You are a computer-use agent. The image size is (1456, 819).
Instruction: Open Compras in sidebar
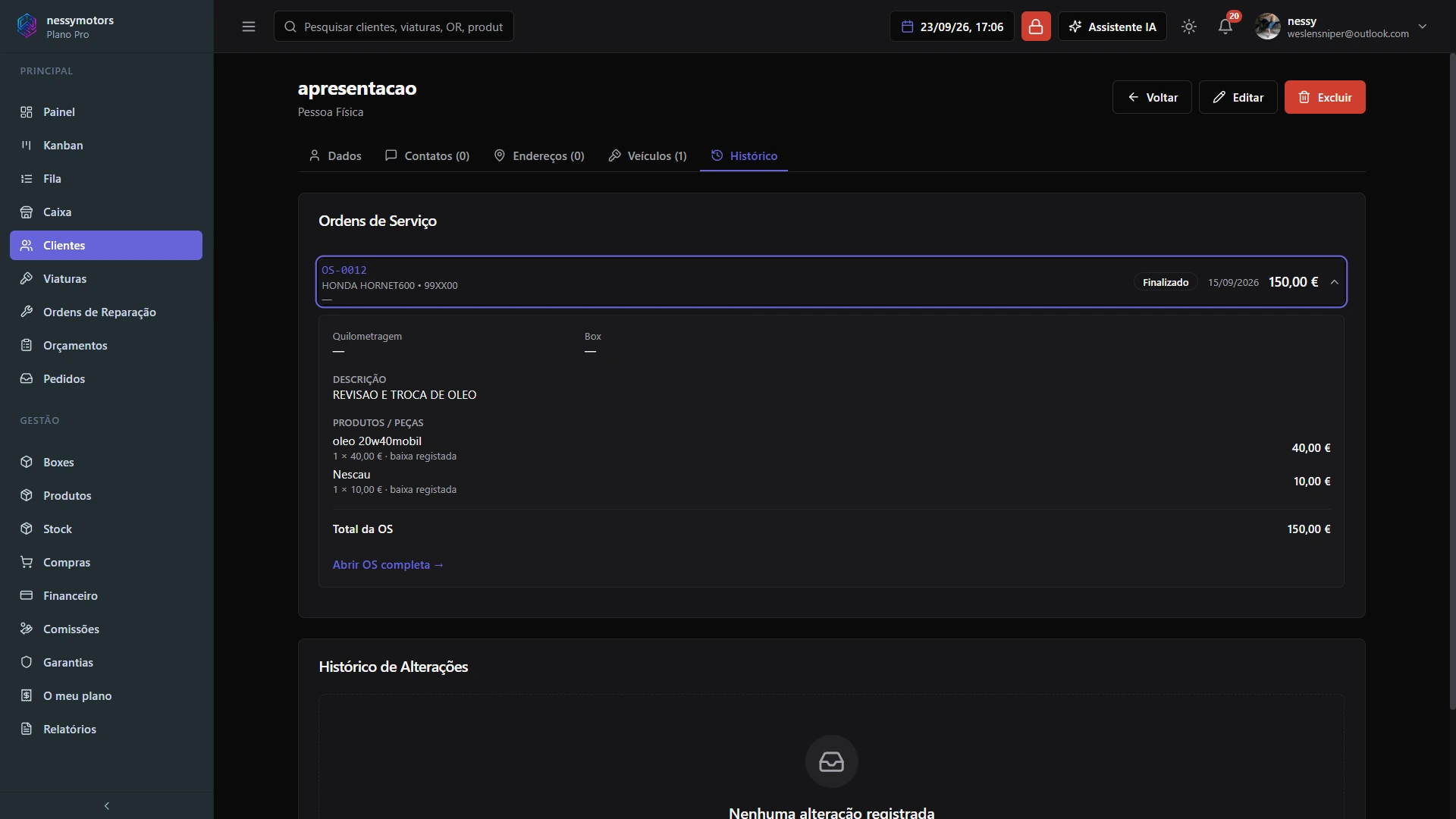(106, 563)
